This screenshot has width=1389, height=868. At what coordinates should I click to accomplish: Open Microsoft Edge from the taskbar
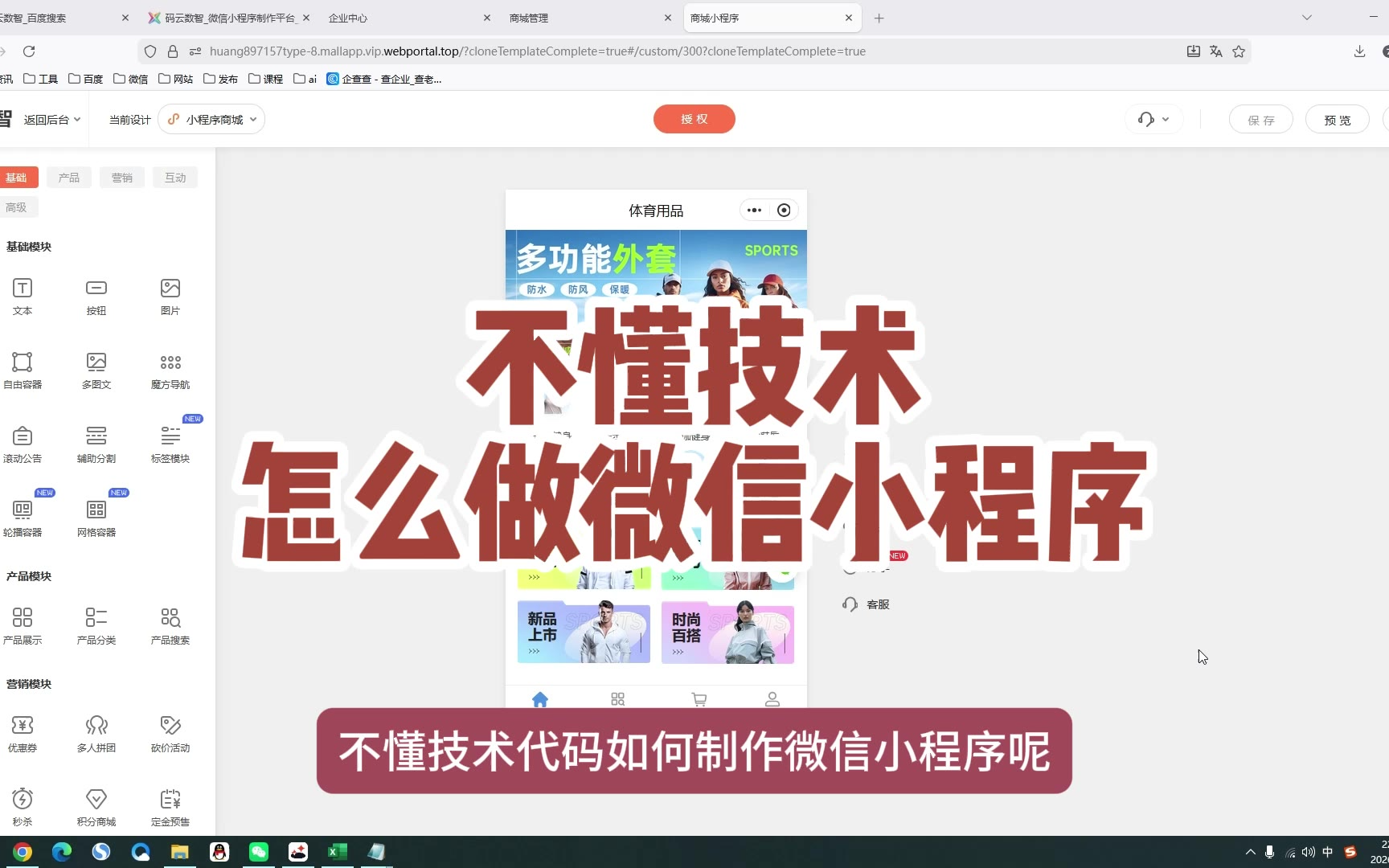tap(62, 852)
